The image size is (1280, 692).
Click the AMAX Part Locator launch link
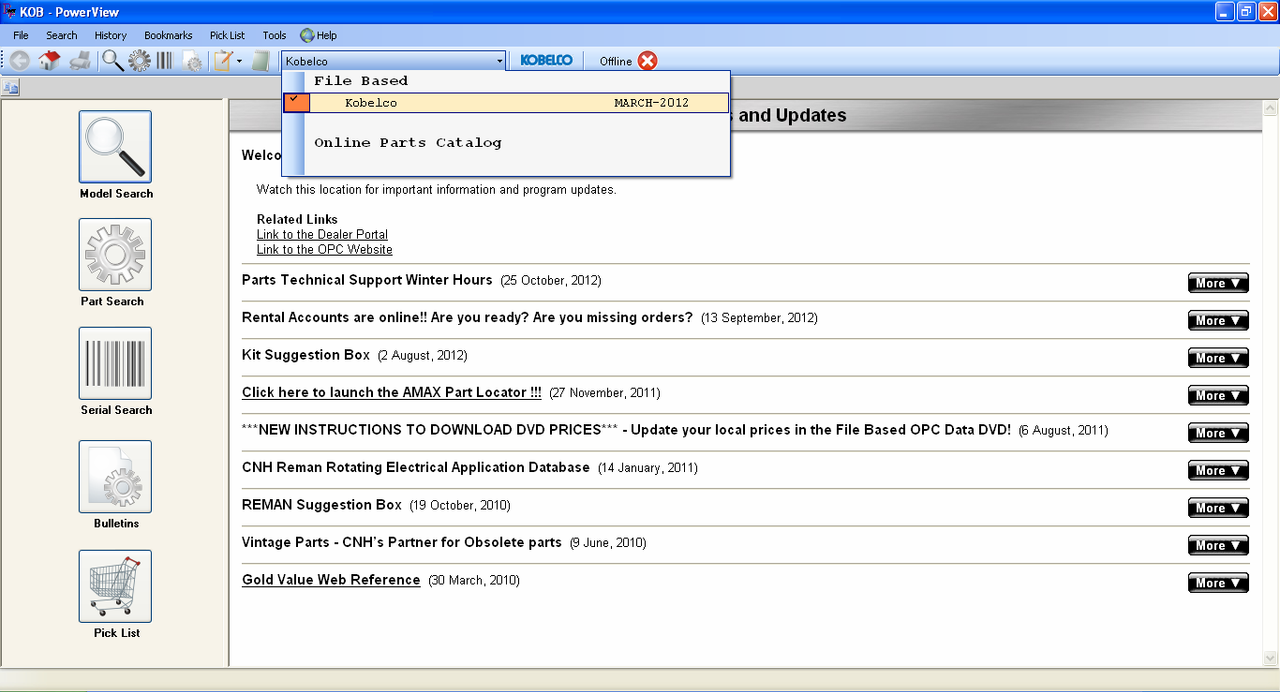coord(392,393)
